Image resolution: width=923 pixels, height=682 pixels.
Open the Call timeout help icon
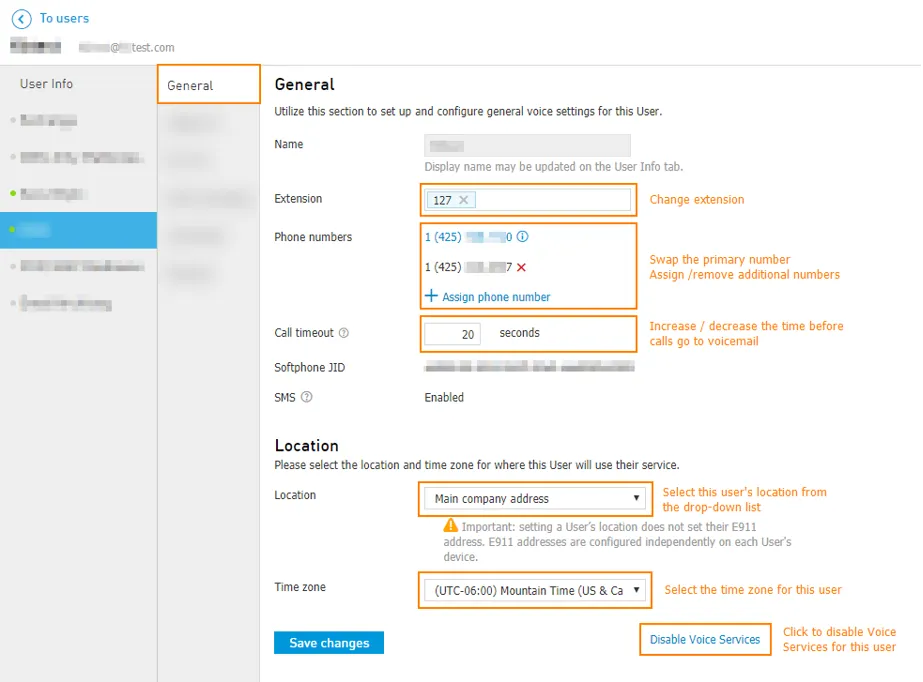344,333
